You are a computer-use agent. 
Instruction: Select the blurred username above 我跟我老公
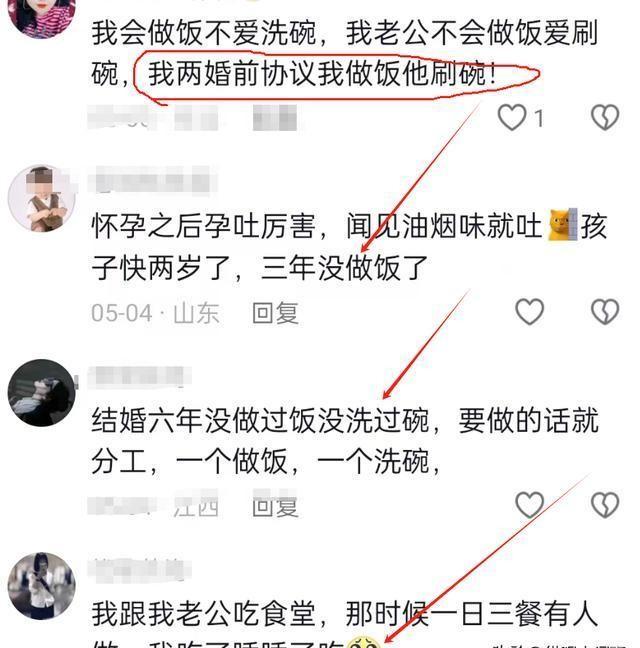click(139, 570)
